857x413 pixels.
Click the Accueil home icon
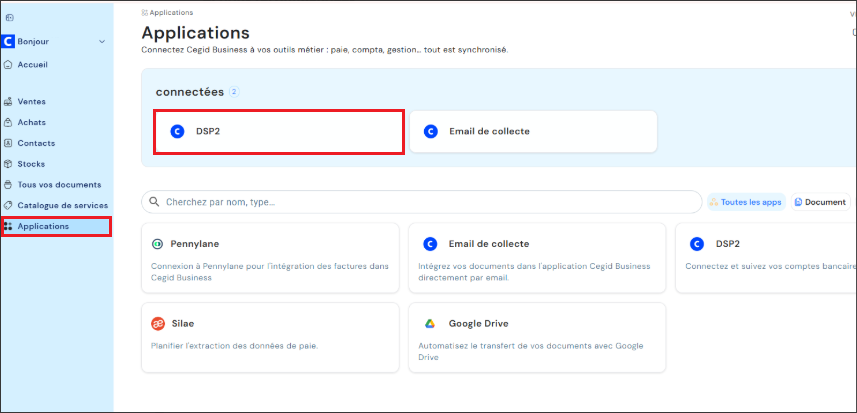[x=8, y=64]
